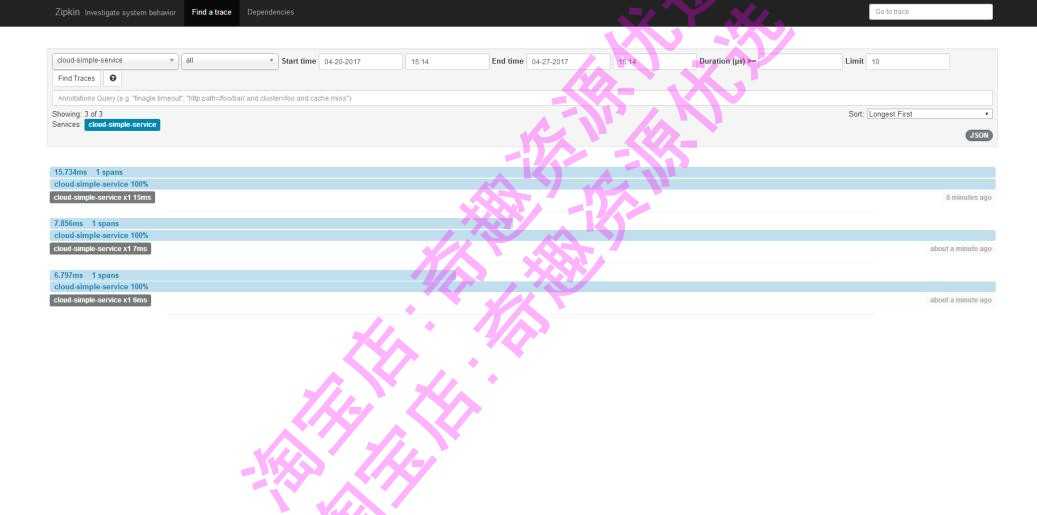Open the cloud-simple-service service dropdown
1037x515 pixels.
coord(115,61)
